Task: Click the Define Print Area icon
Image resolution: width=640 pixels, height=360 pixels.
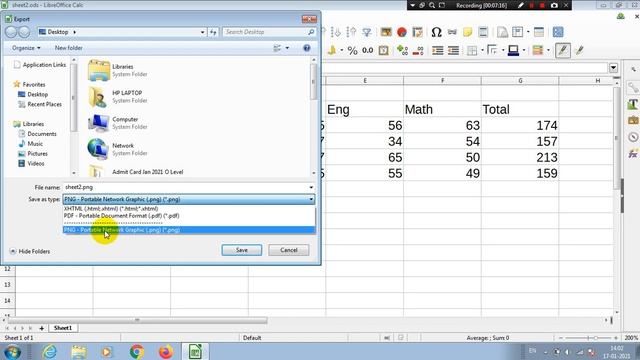Action: [x=502, y=32]
